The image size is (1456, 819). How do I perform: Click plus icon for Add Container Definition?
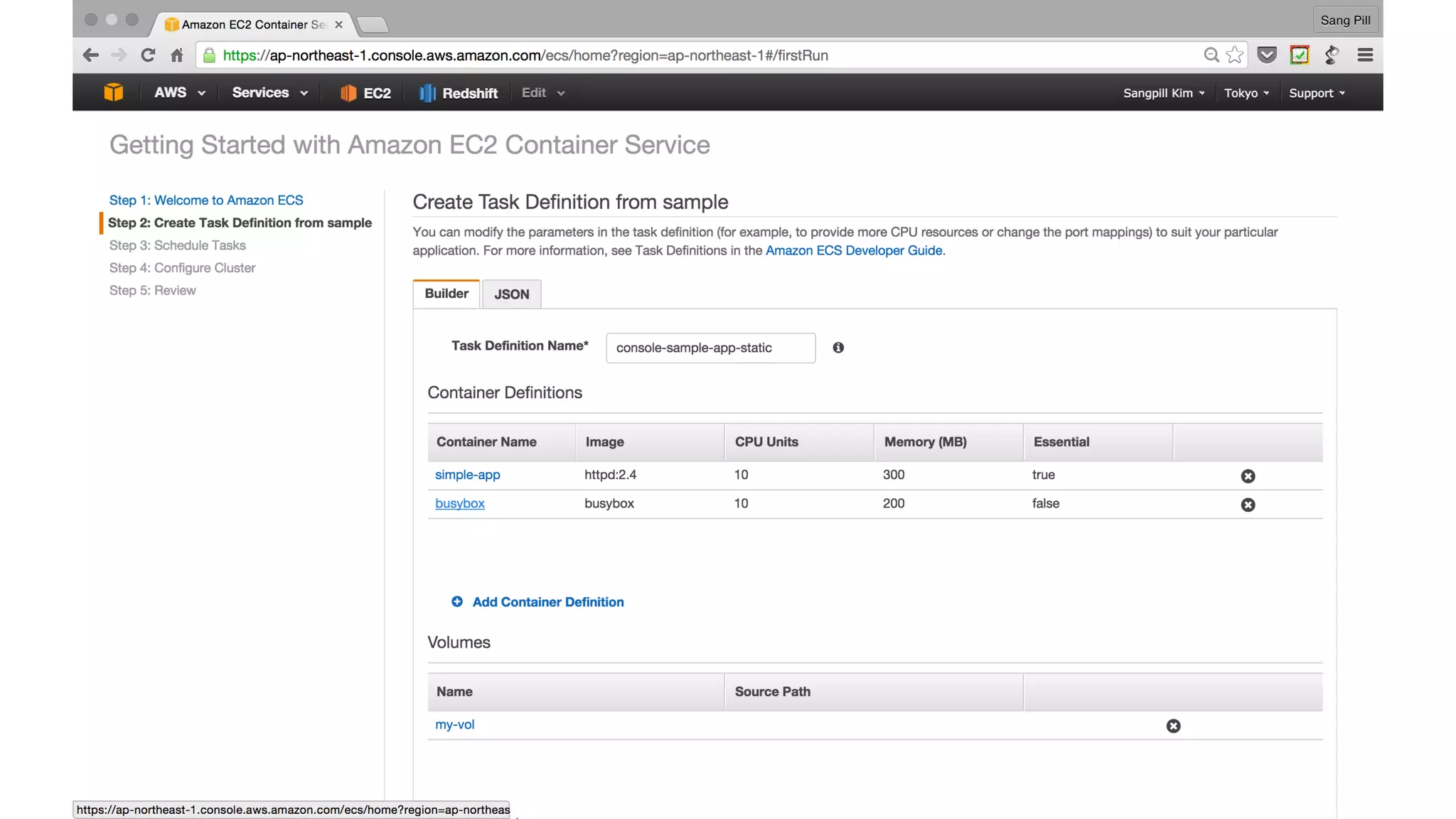[x=457, y=601]
